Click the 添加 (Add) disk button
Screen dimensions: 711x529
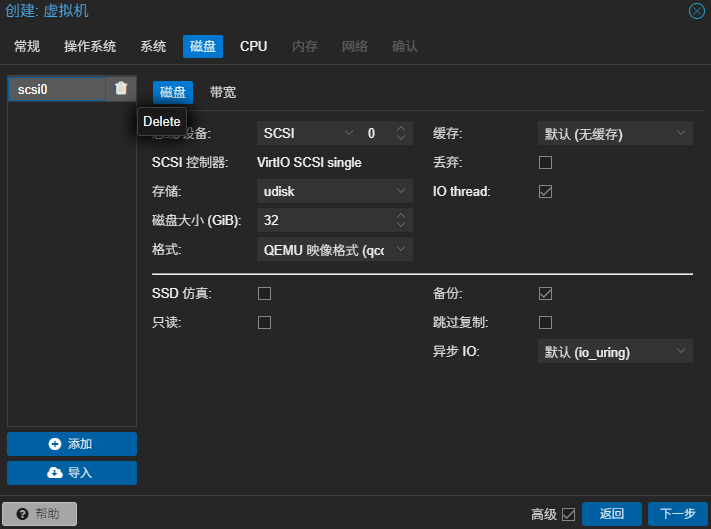(72, 444)
